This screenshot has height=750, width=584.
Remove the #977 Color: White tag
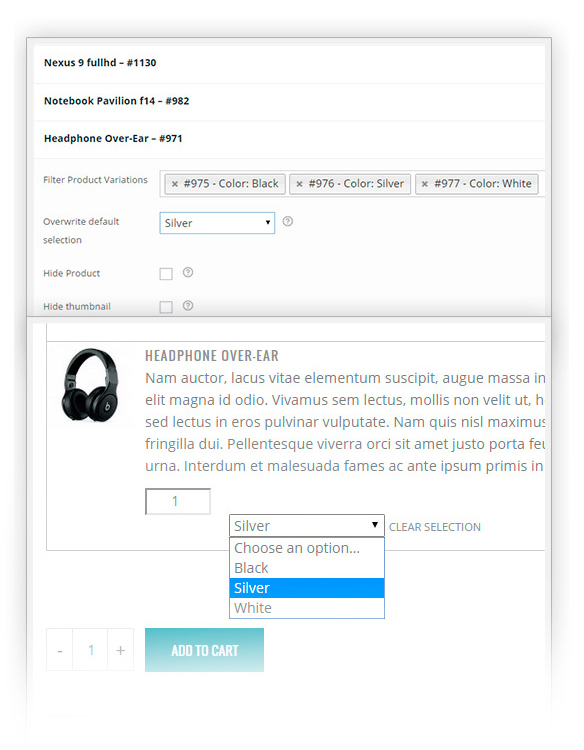coord(425,184)
